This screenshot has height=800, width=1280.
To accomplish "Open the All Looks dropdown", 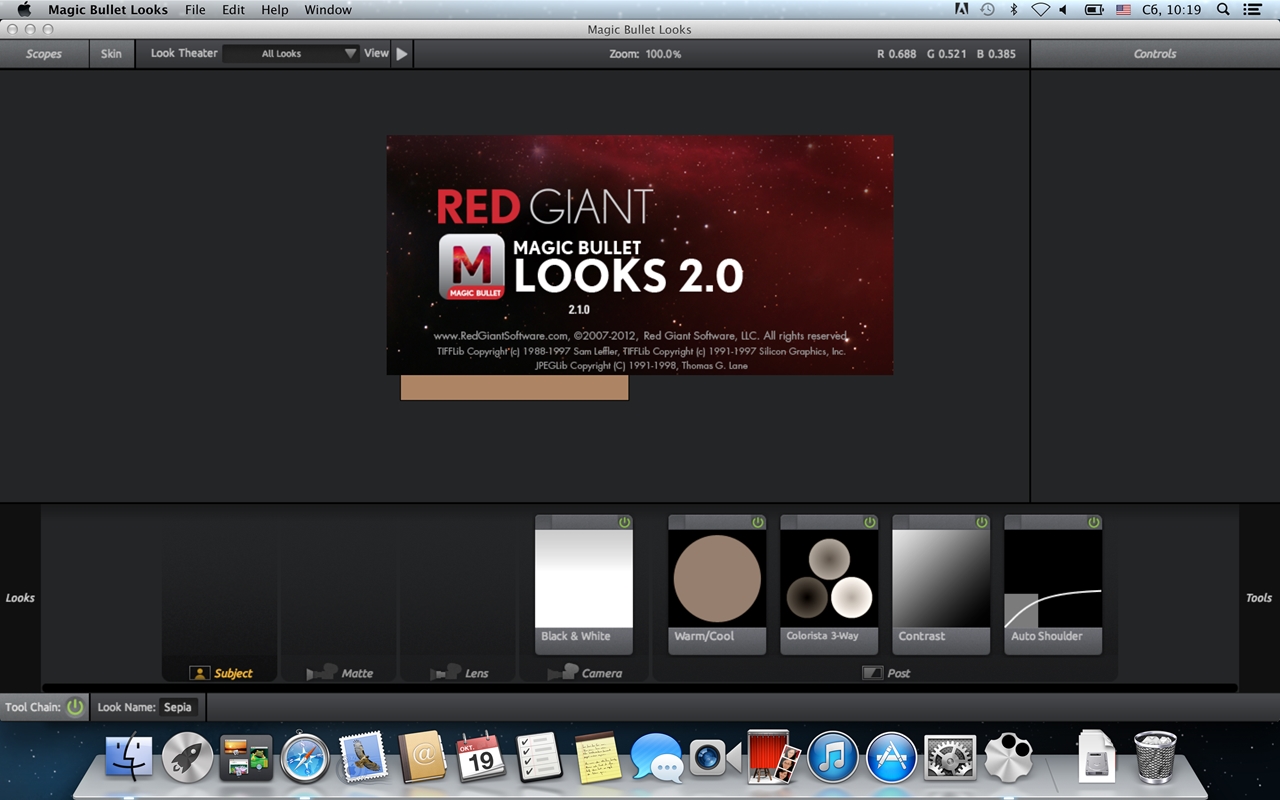I will [292, 54].
